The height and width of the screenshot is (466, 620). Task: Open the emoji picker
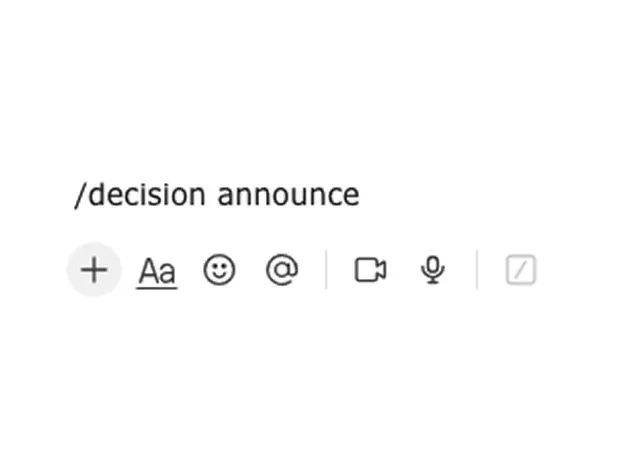219,270
